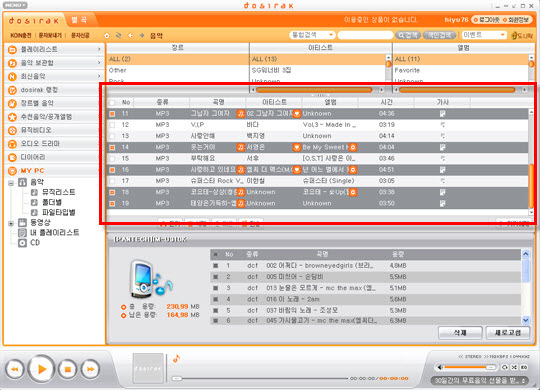
Task: Open the KOIN충전 menu link
Action: [x=21, y=35]
